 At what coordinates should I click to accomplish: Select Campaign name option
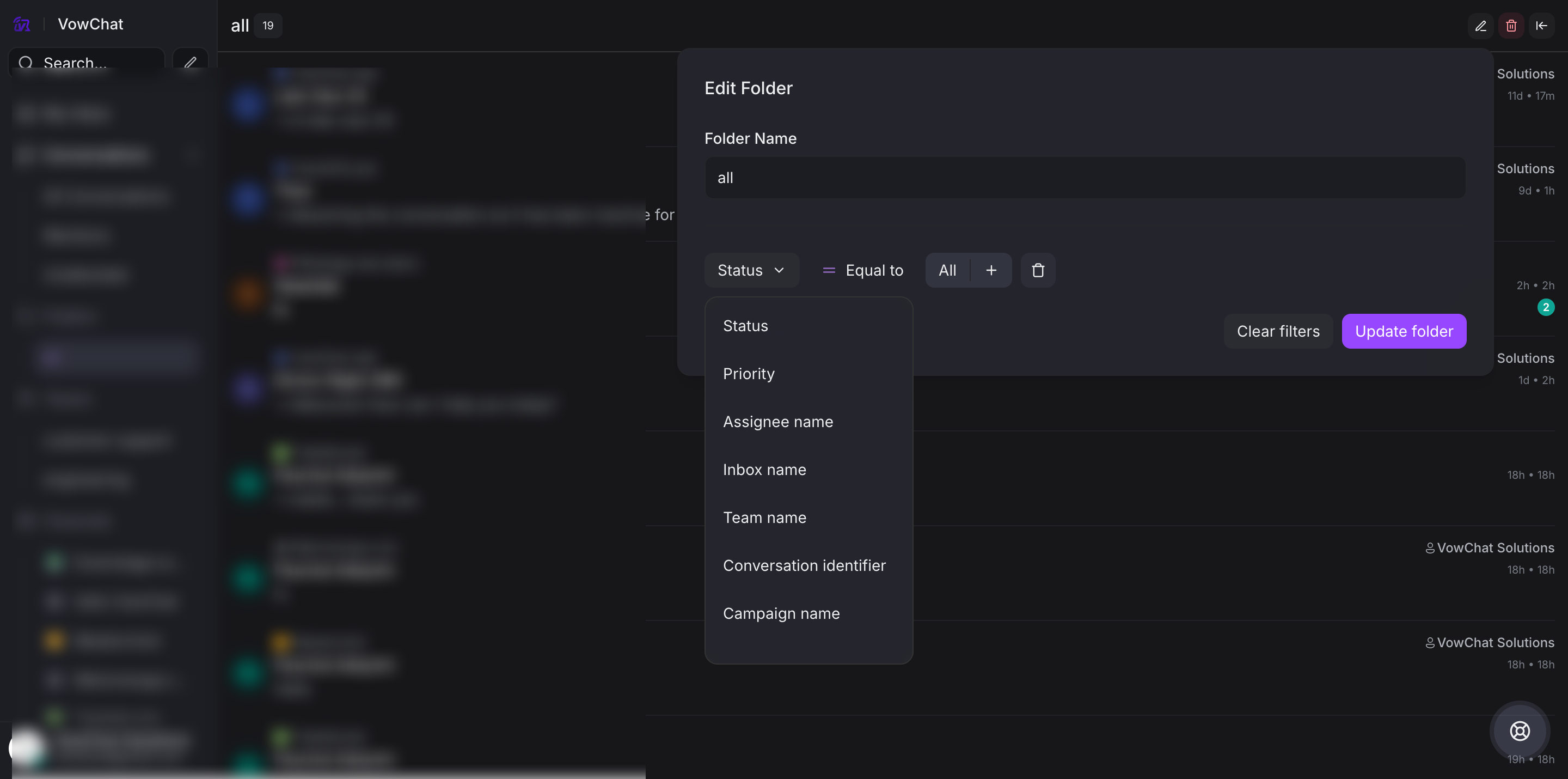click(x=781, y=613)
